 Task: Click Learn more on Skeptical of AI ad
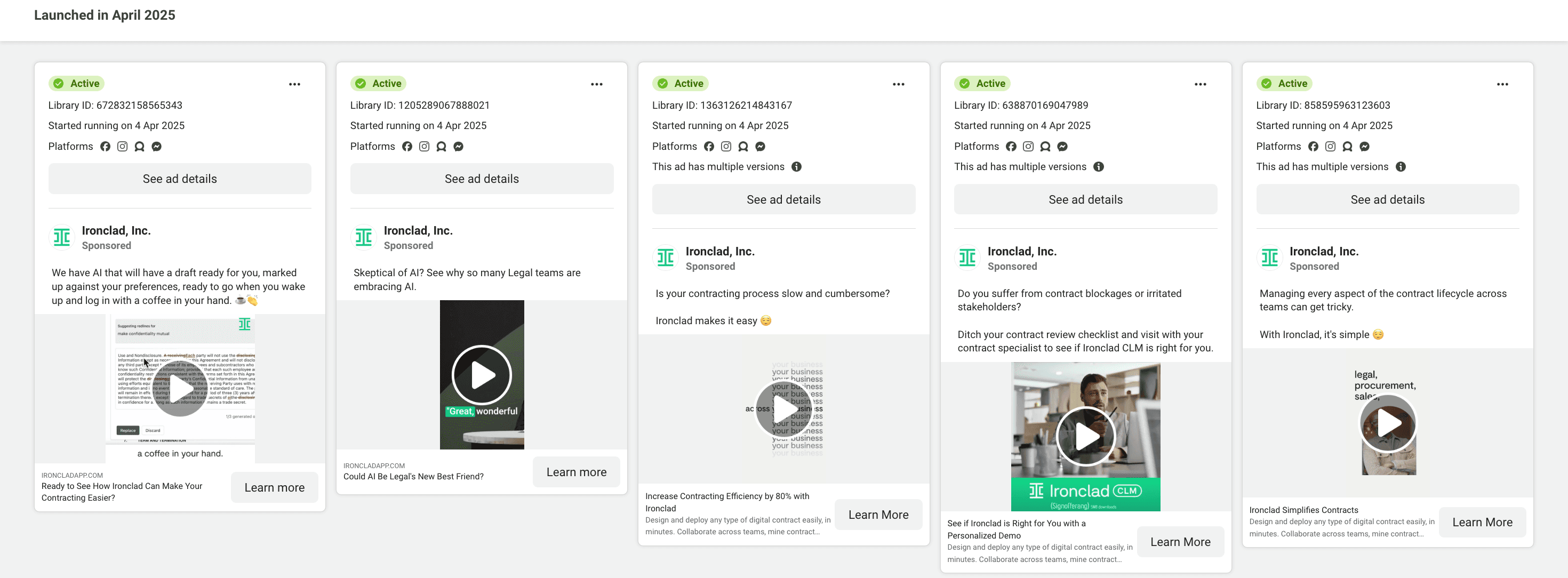coord(577,472)
